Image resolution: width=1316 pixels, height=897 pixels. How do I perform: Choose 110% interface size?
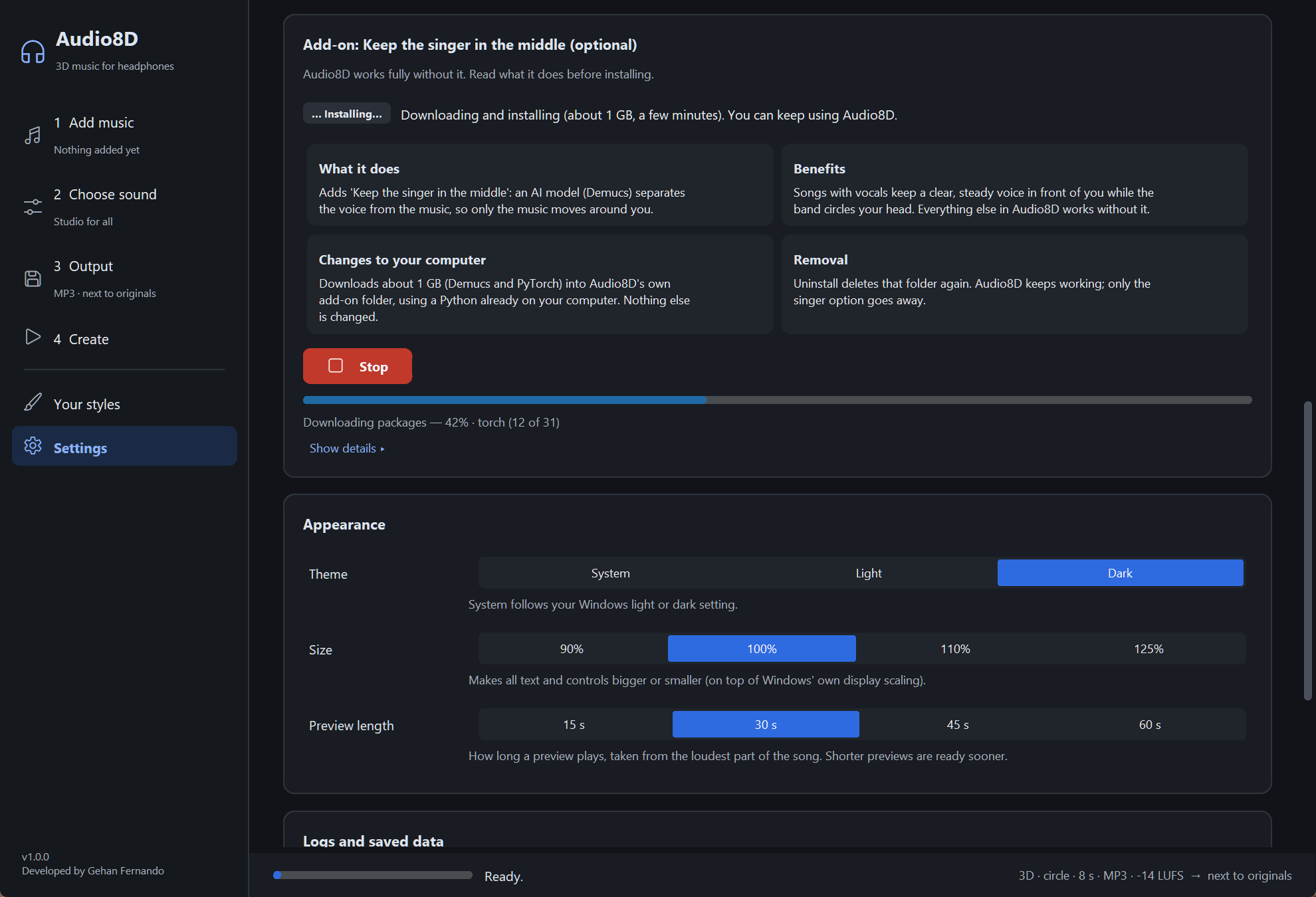click(955, 648)
